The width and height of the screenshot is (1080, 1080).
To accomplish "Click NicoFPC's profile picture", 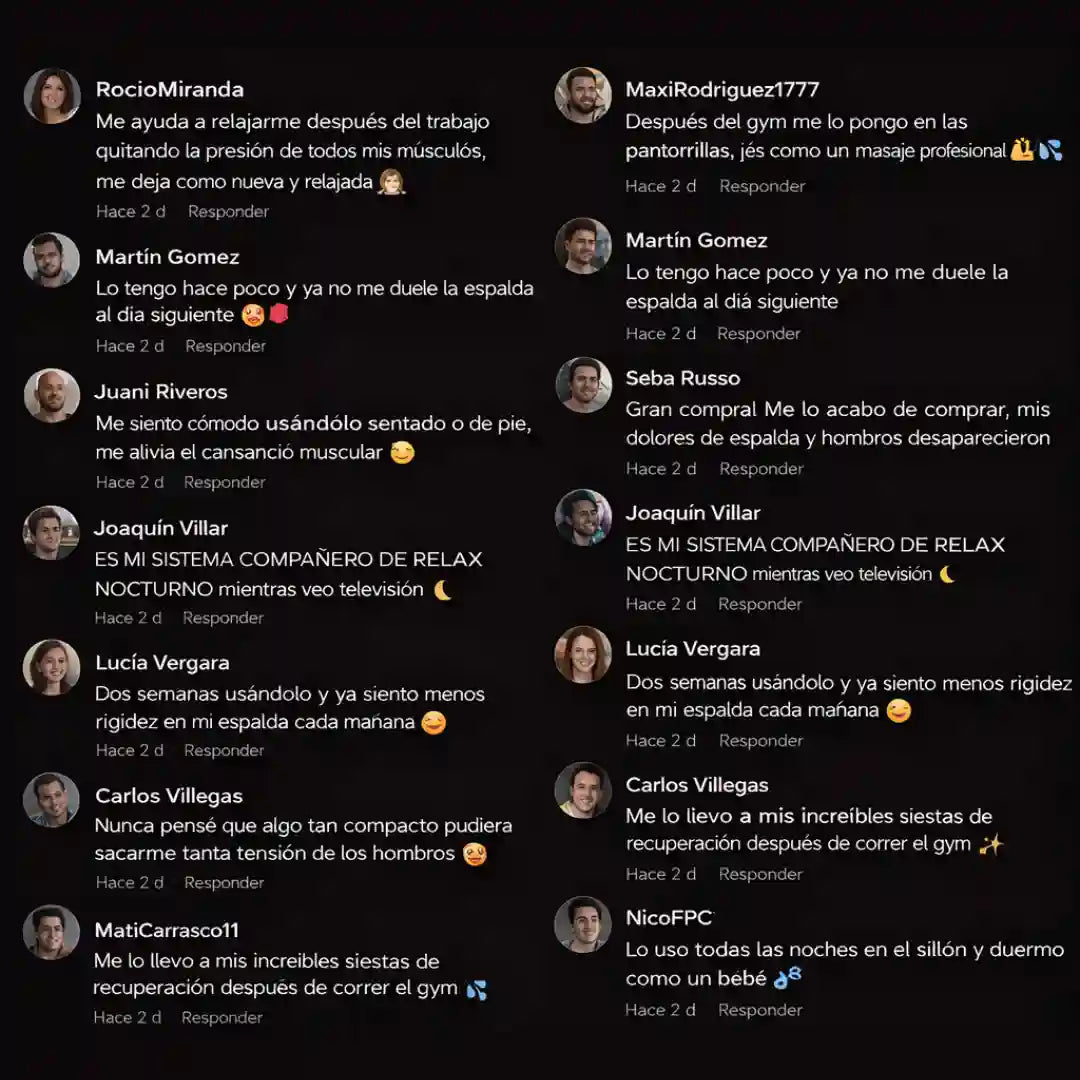I will (583, 924).
